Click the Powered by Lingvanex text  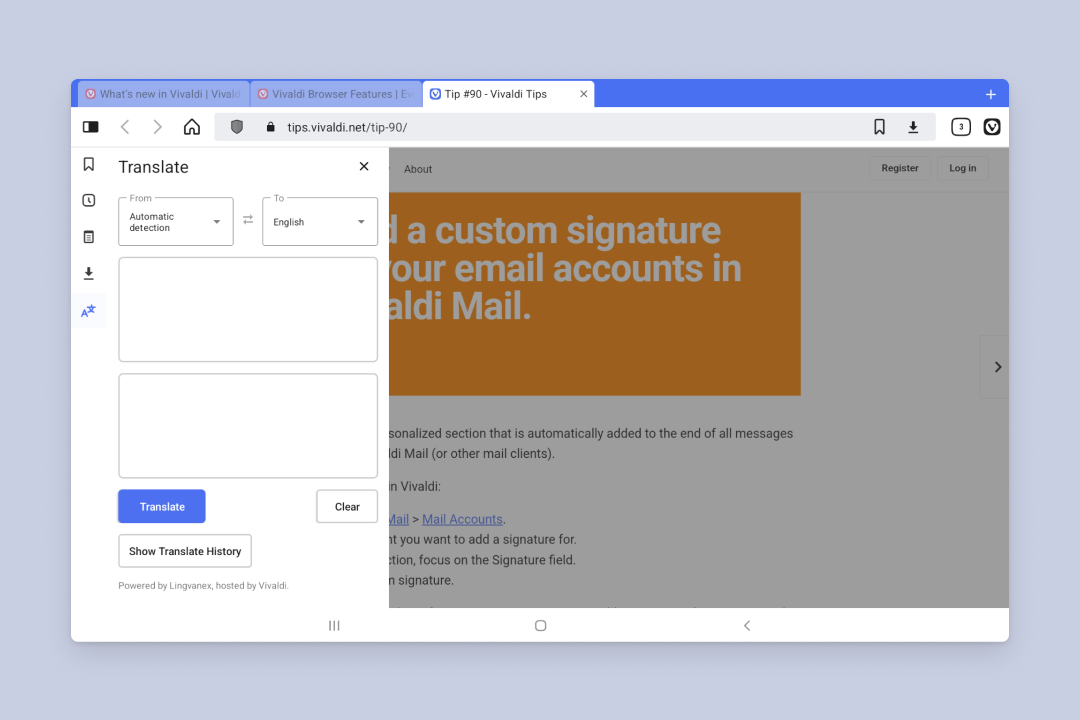[x=203, y=586]
